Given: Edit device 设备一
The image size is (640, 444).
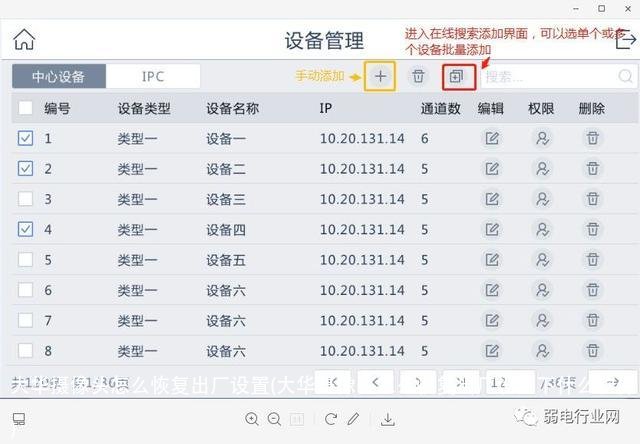Looking at the screenshot, I should pos(492,138).
